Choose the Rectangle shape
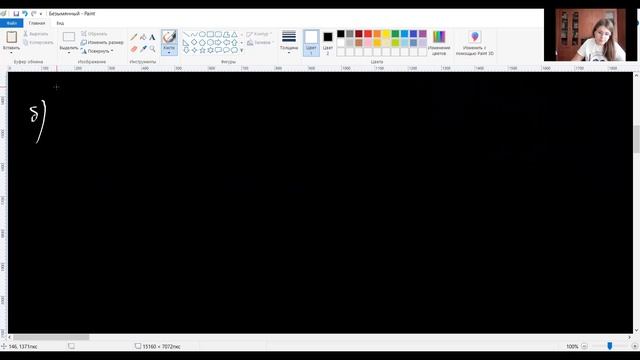The width and height of the screenshot is (640, 360). [210, 34]
